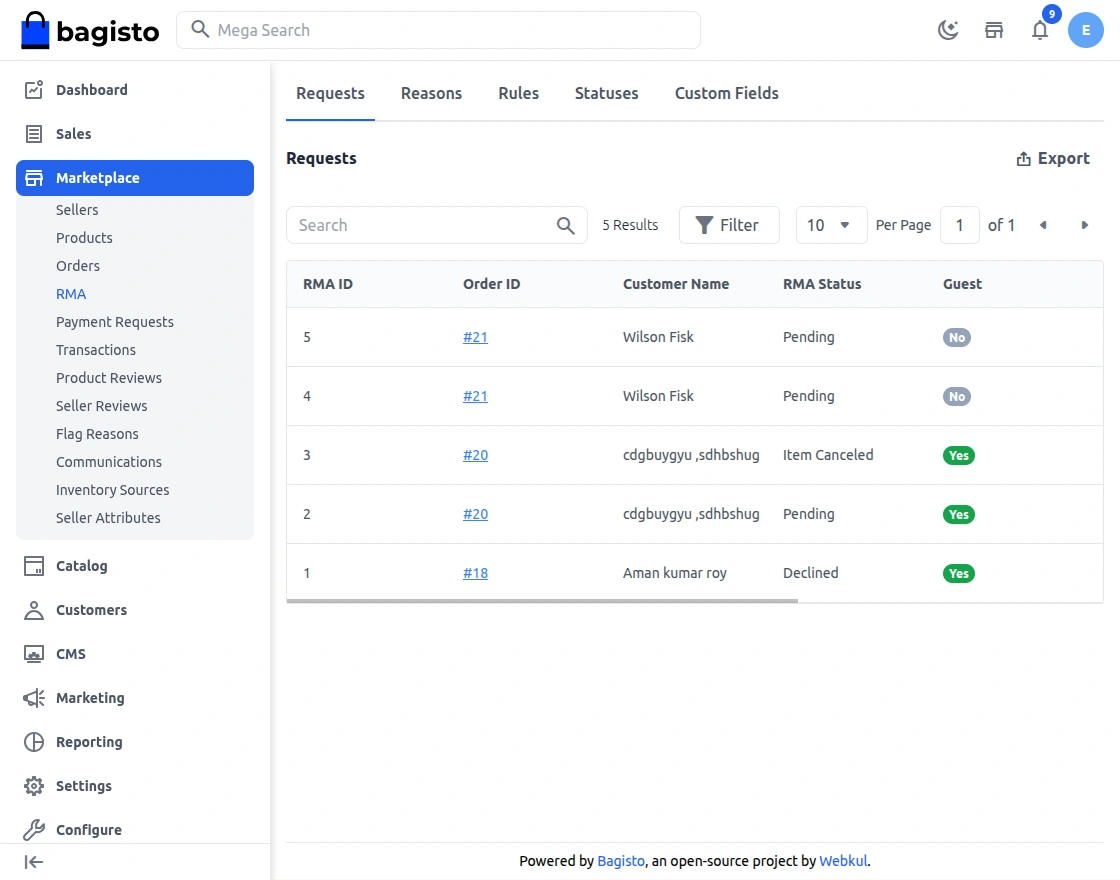Open the per-page 10 dropdown

point(831,225)
